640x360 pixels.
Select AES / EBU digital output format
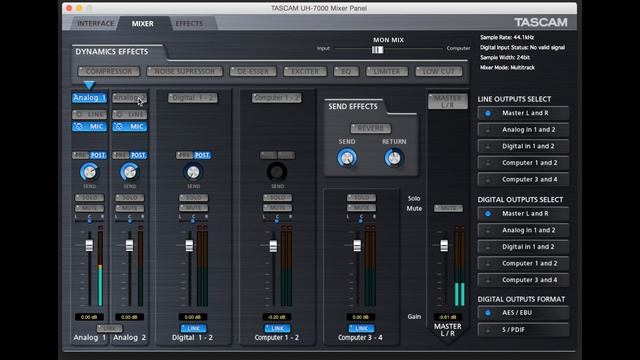point(523,313)
